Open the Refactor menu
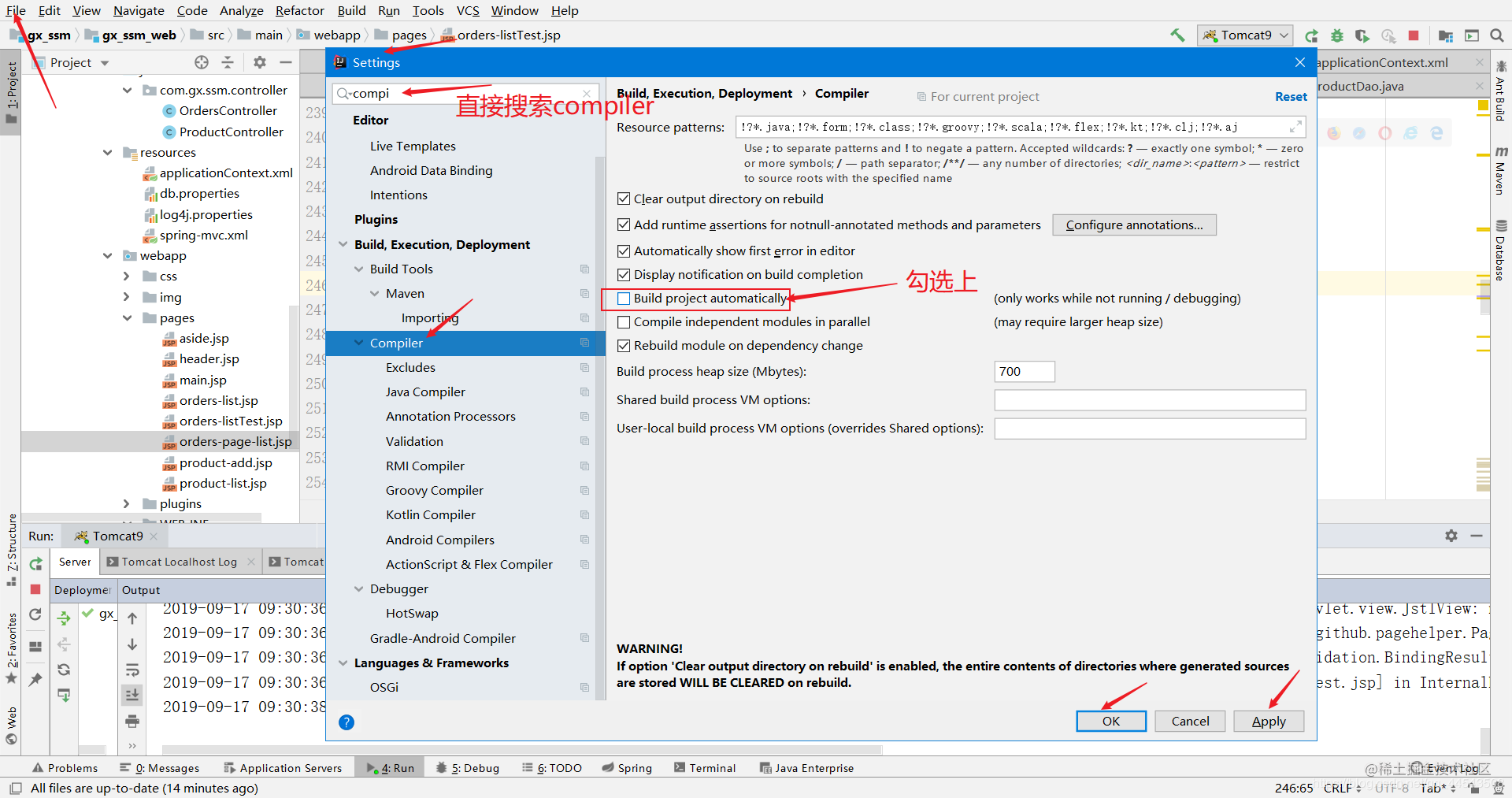This screenshot has height=798, width=1512. pos(300,10)
